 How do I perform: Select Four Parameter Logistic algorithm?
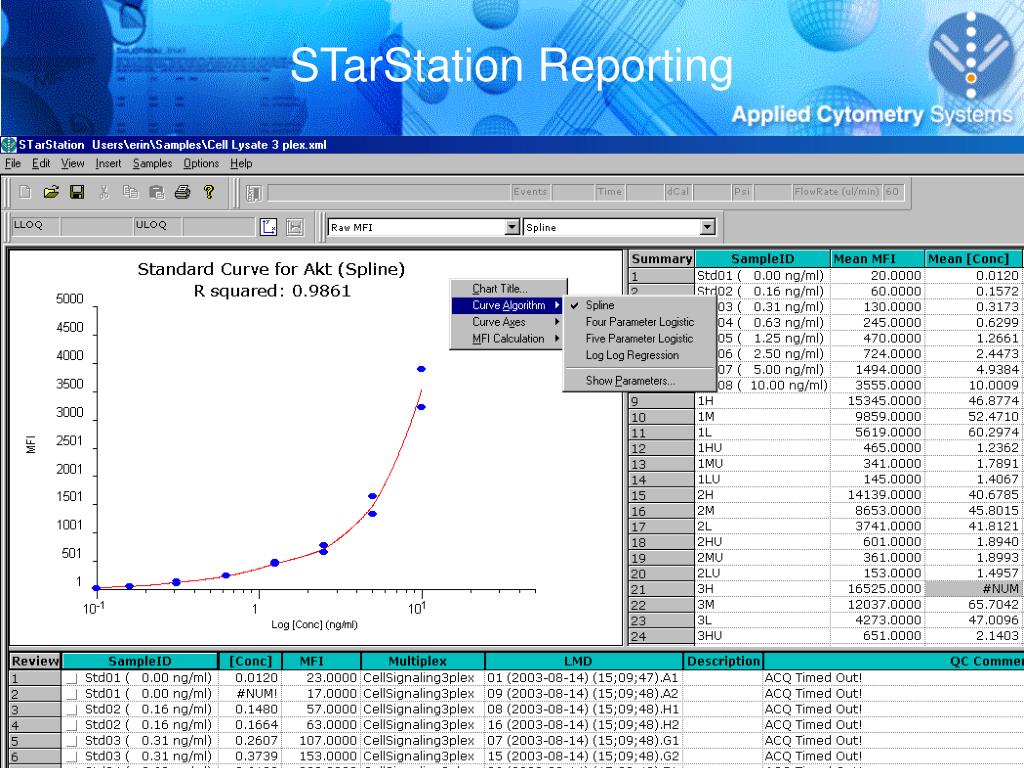[x=639, y=322]
